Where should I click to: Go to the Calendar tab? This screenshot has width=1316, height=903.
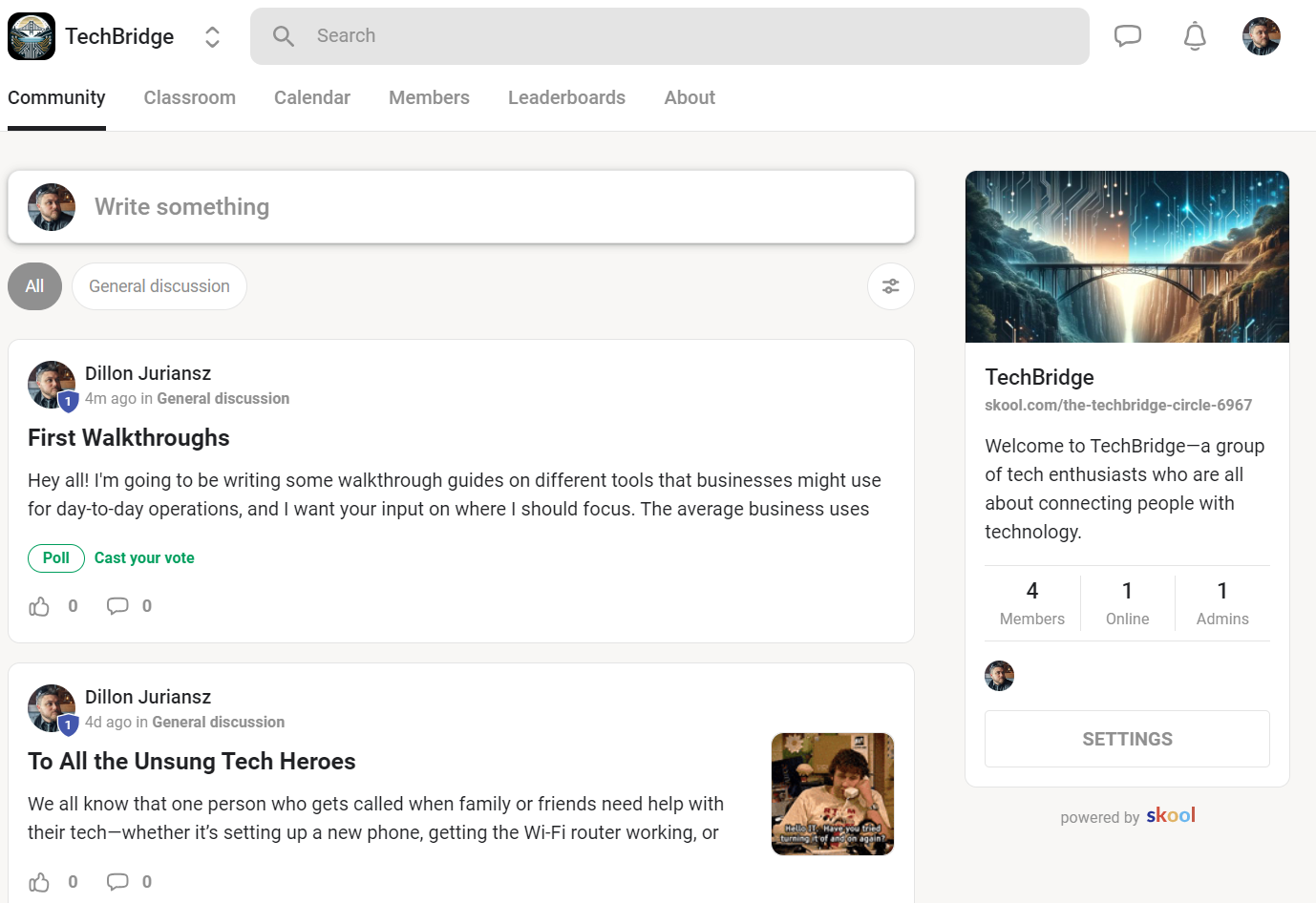pyautogui.click(x=312, y=97)
